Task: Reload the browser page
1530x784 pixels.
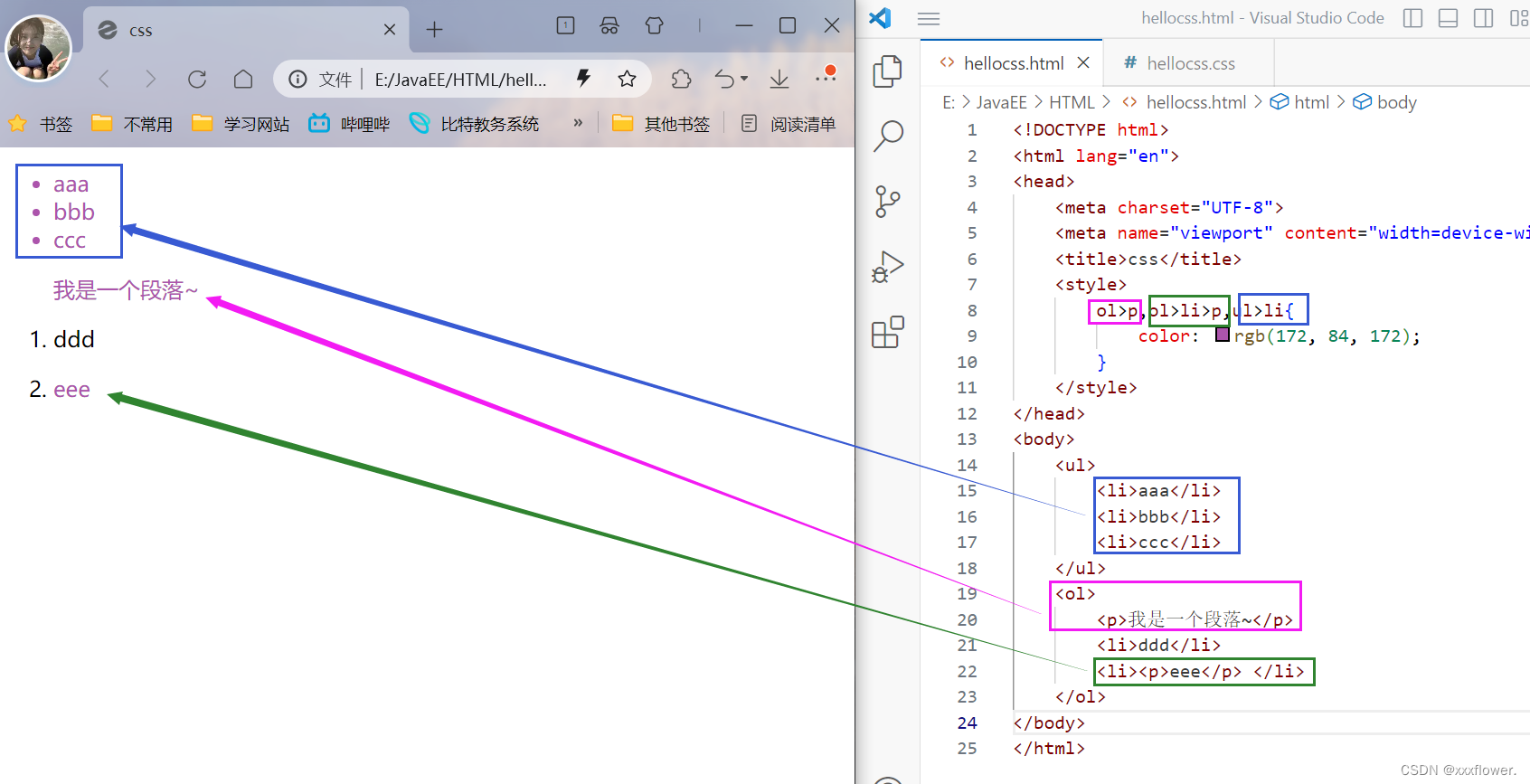Action: pos(197,80)
